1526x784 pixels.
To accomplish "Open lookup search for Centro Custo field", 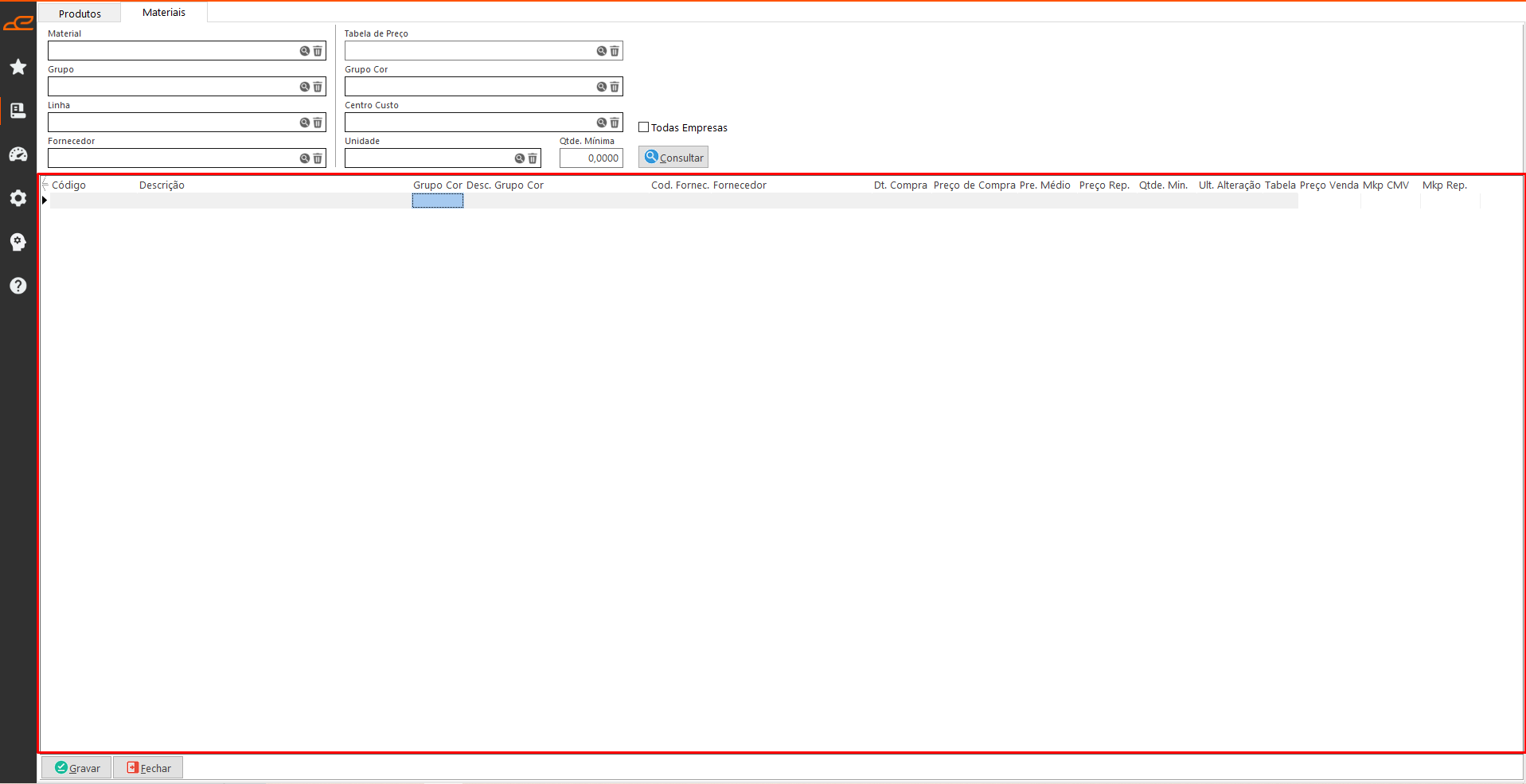I will 601,123.
